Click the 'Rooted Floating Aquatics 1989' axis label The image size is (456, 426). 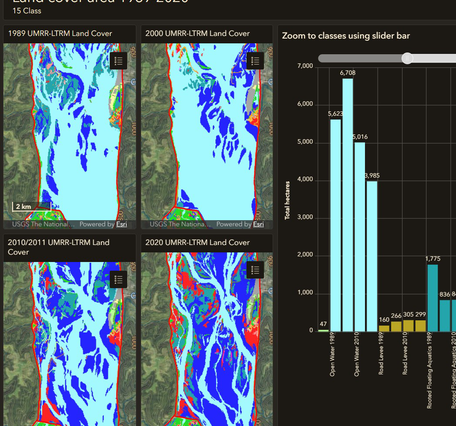430,371
